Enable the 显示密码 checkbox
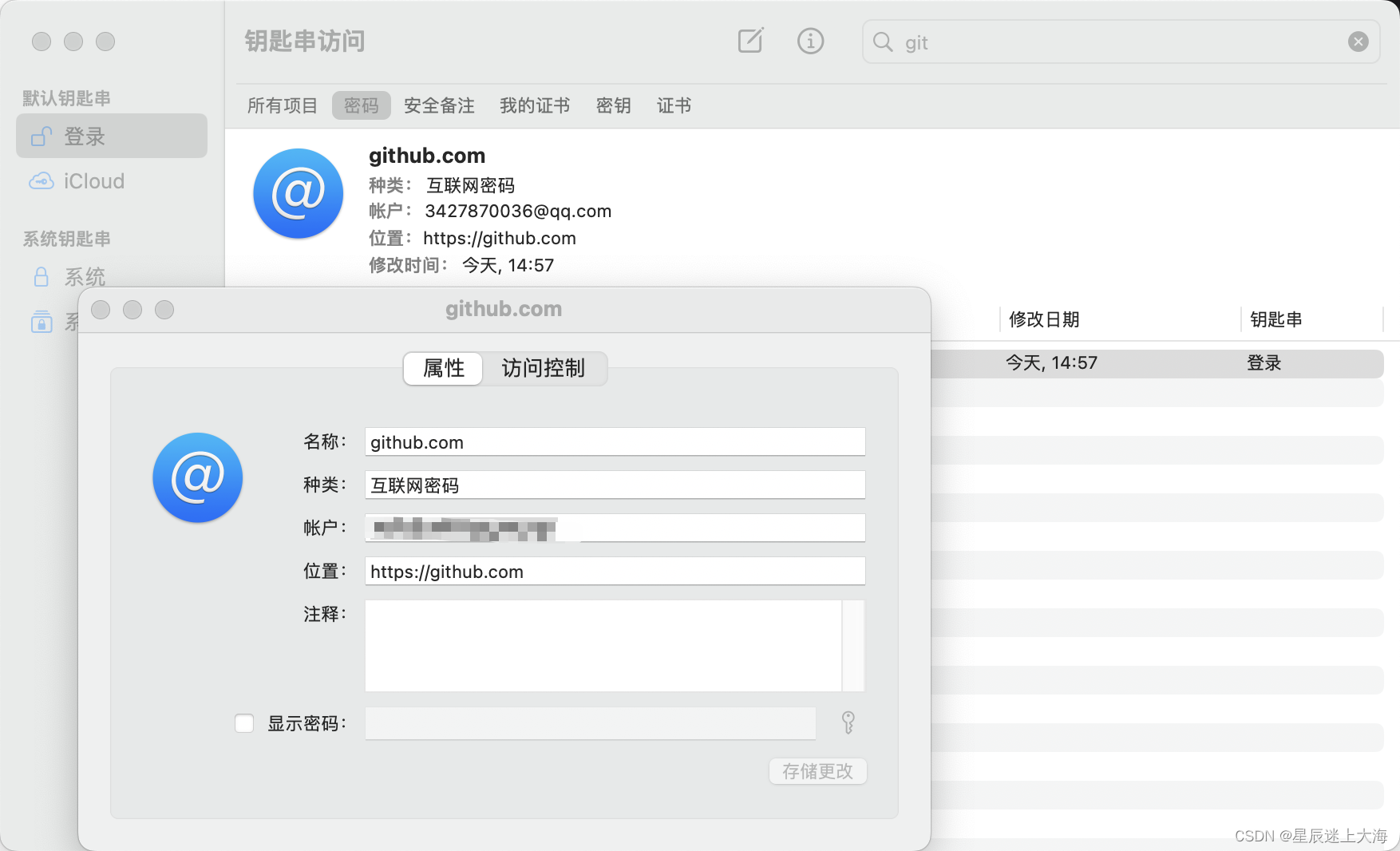The image size is (1400, 851). 244,723
